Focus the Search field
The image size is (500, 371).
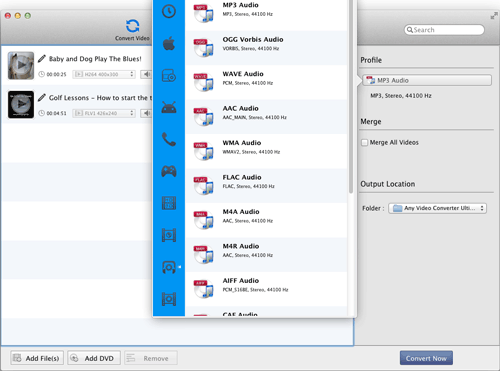pyautogui.click(x=444, y=30)
